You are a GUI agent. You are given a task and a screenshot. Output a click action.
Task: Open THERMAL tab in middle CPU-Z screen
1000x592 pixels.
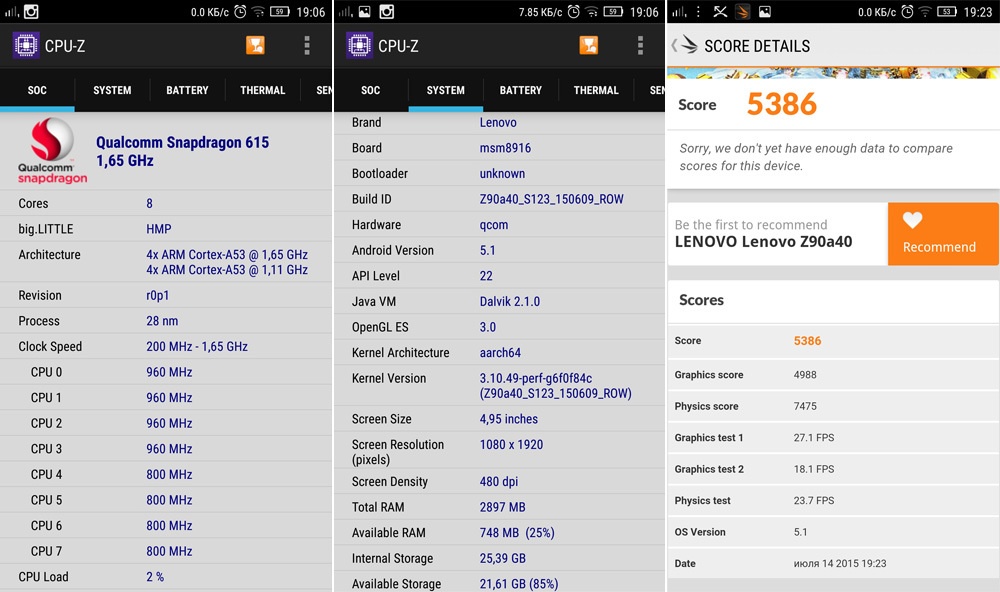click(596, 90)
